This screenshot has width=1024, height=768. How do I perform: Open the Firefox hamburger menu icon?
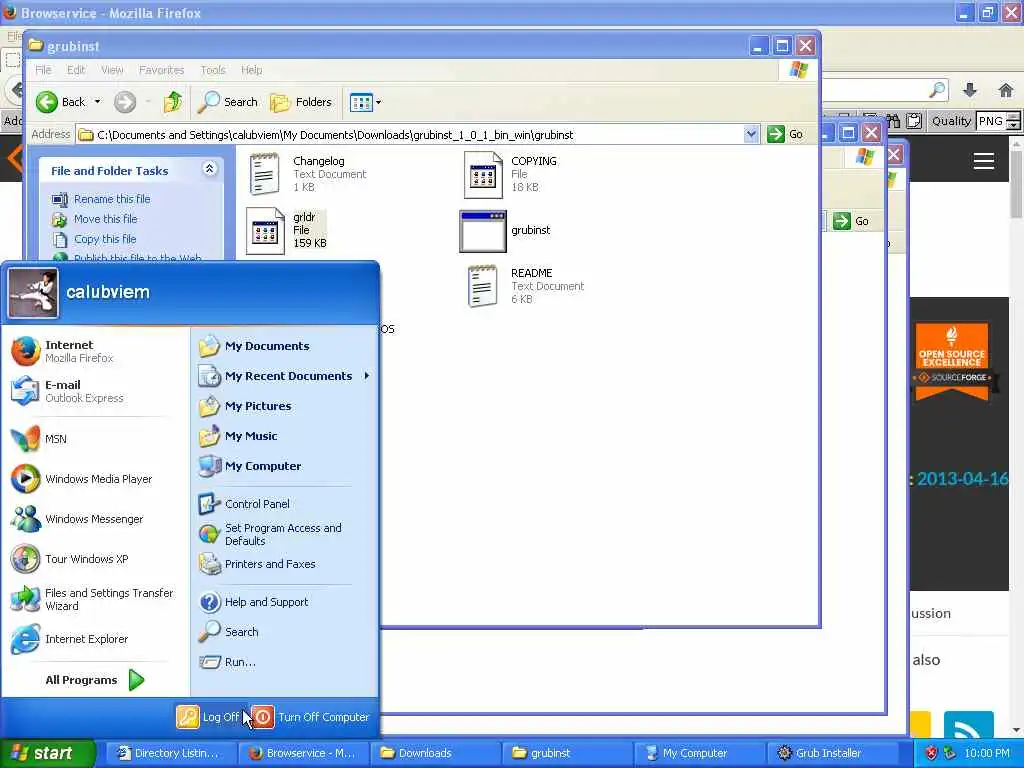[984, 161]
